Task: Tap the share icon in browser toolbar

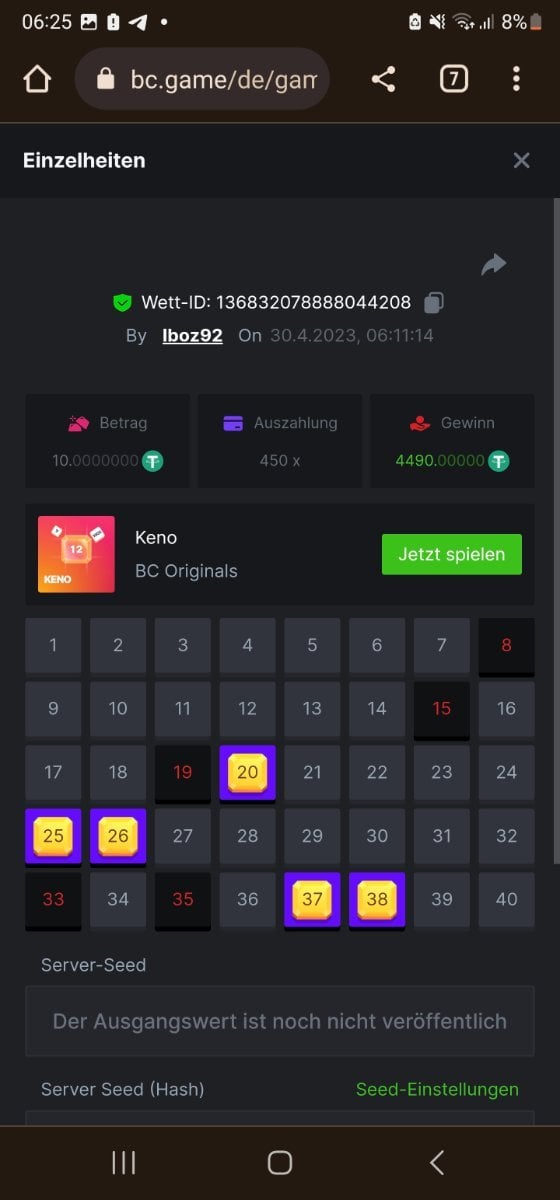Action: [x=383, y=79]
